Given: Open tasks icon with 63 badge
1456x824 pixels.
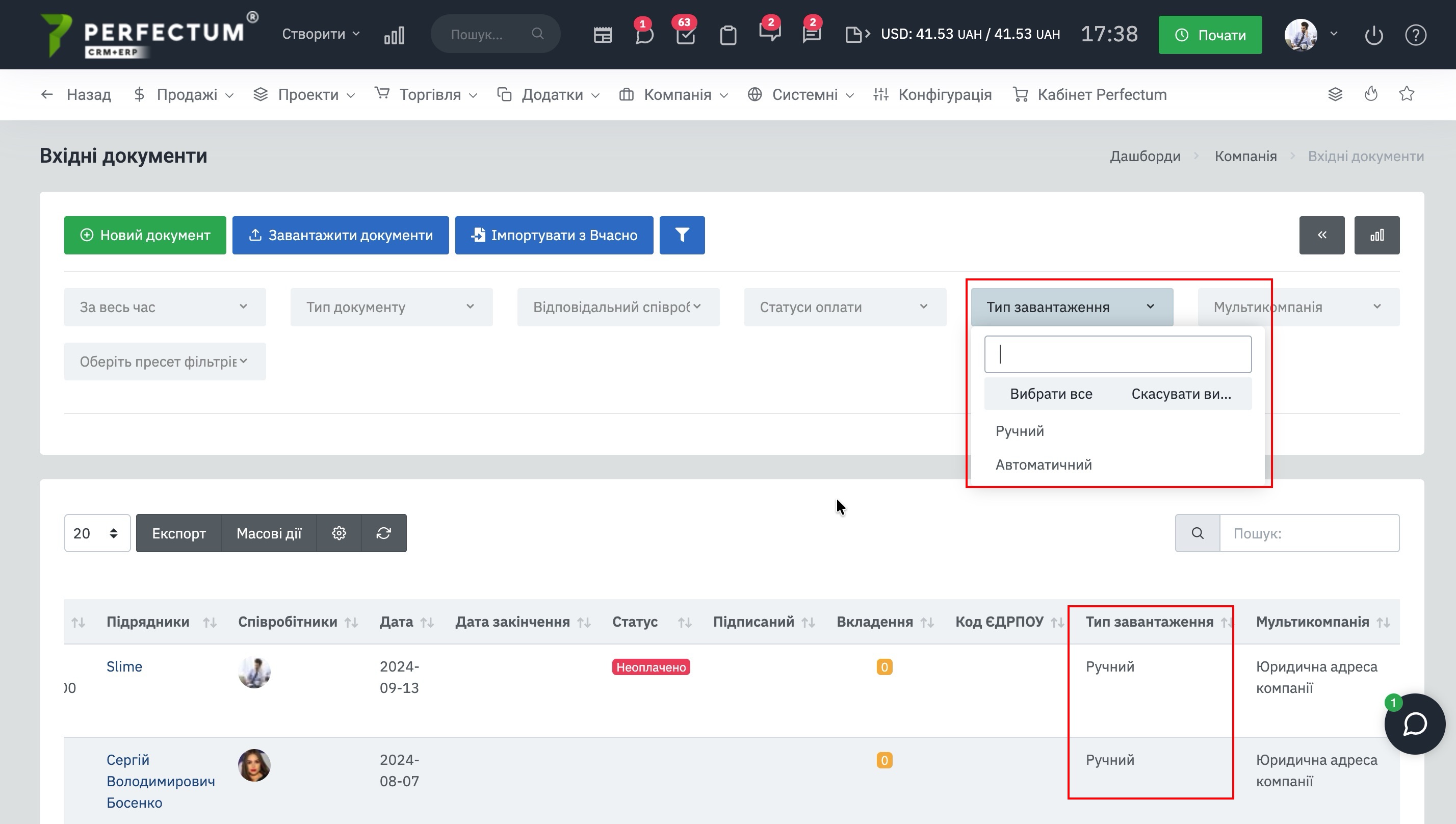Looking at the screenshot, I should 685,35.
